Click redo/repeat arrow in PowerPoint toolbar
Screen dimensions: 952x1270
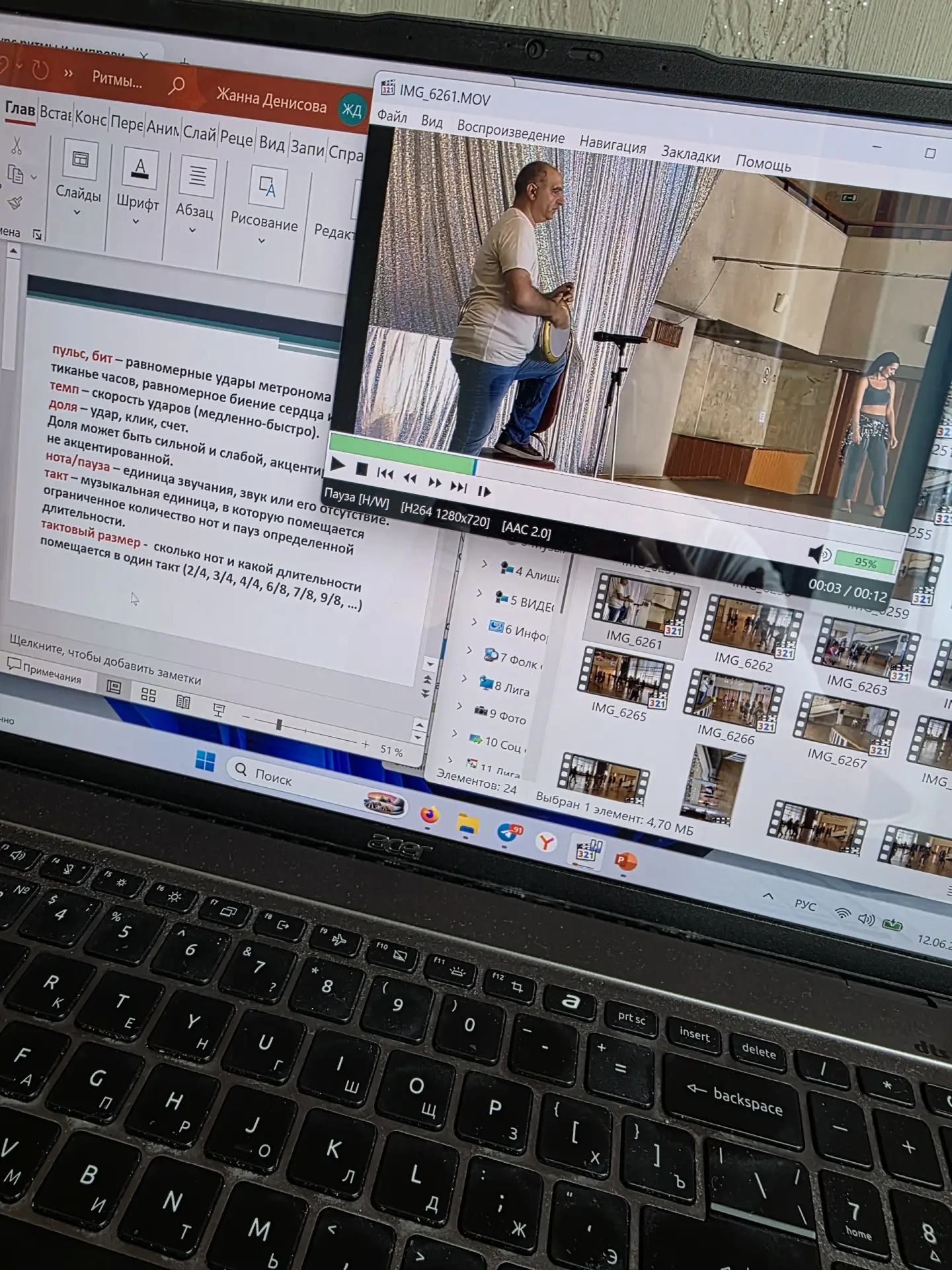[40, 69]
